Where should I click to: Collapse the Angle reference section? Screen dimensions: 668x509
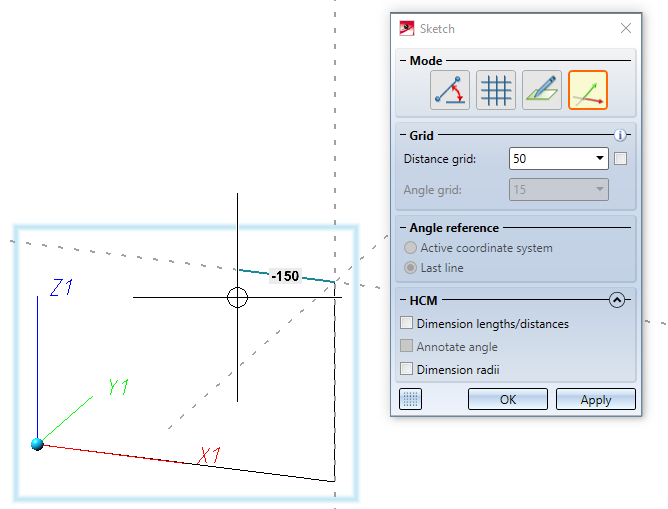pyautogui.click(x=403, y=228)
